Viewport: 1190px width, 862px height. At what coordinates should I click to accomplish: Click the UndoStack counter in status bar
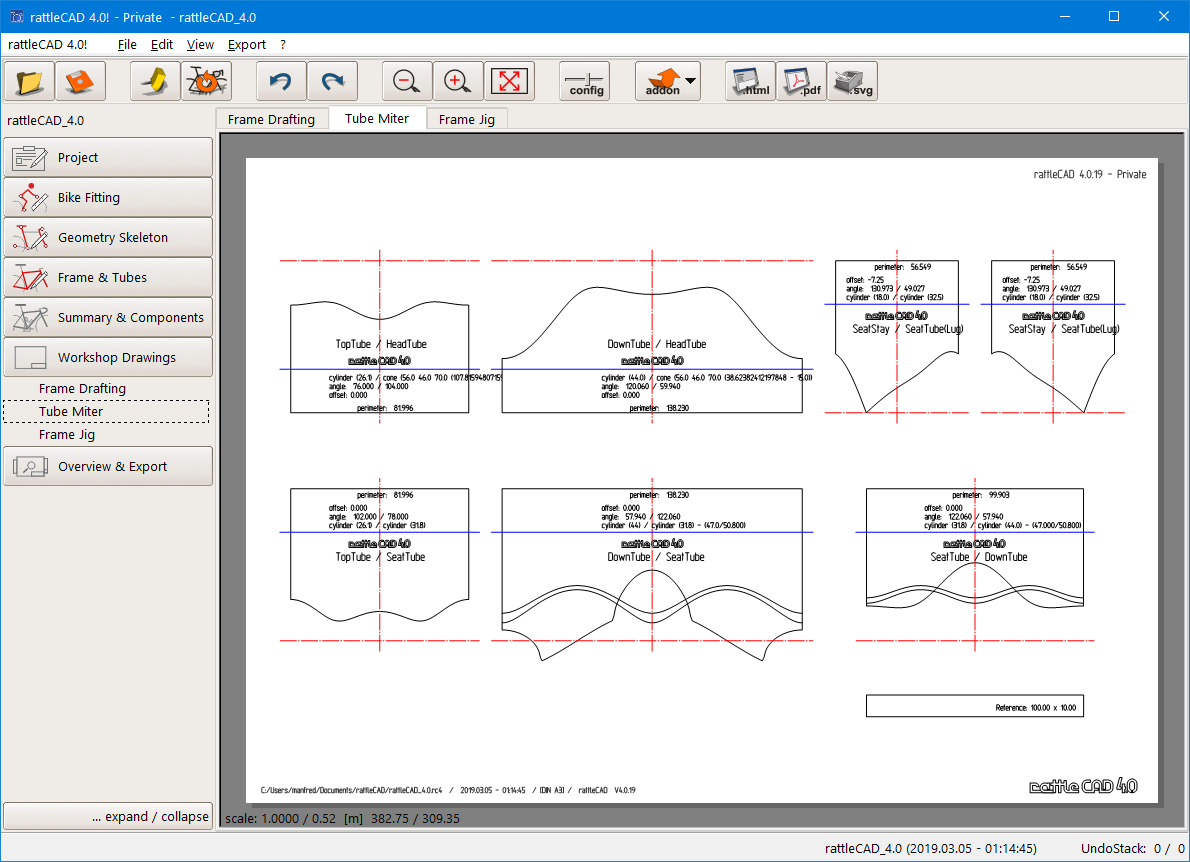point(1132,848)
